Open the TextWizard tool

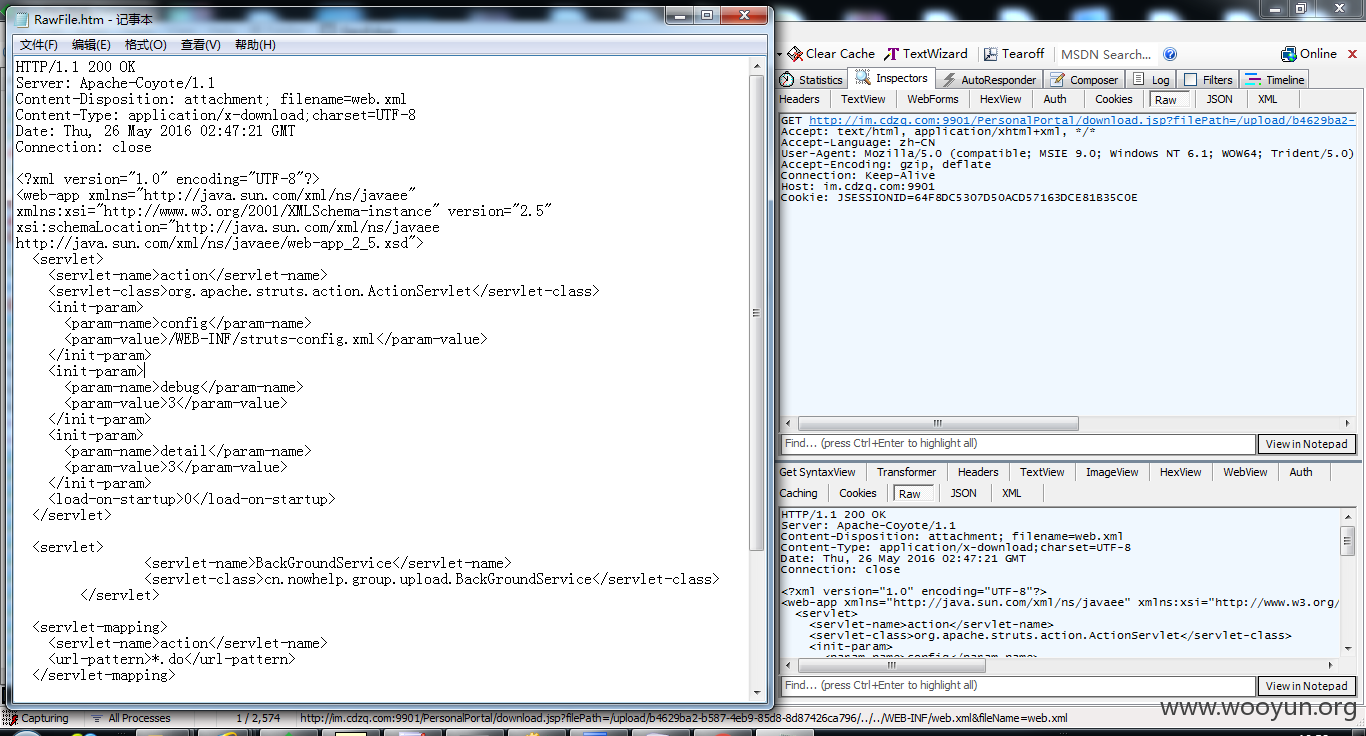pos(927,54)
